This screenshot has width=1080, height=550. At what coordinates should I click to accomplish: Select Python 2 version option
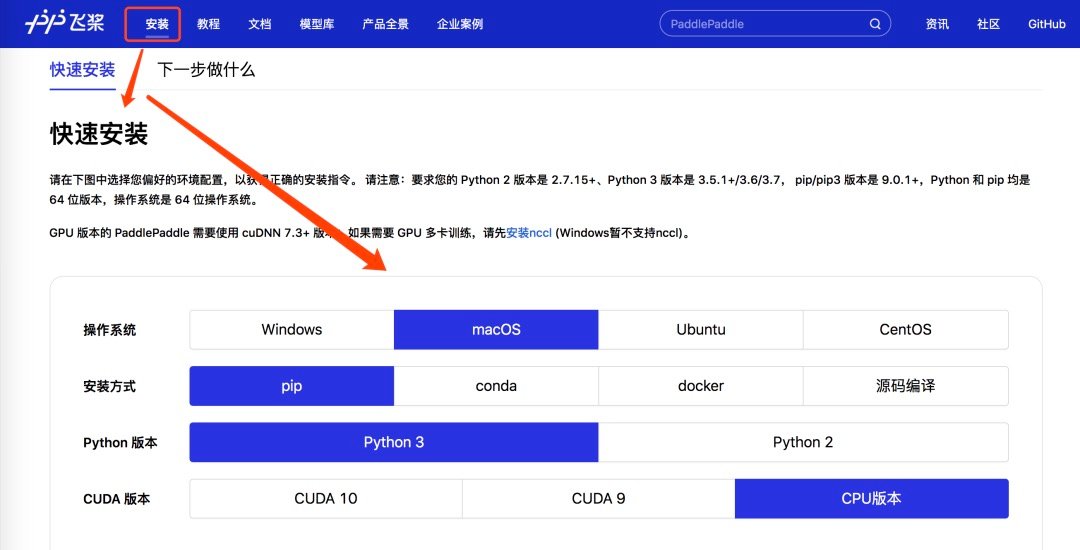[803, 442]
